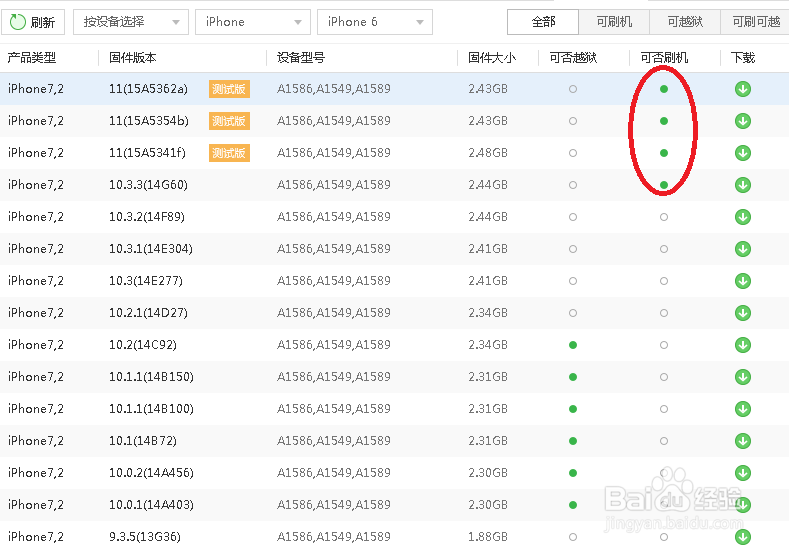The width and height of the screenshot is (789, 551).
Task: Click flash indicator for 11(15A5362a)
Action: coord(664,89)
